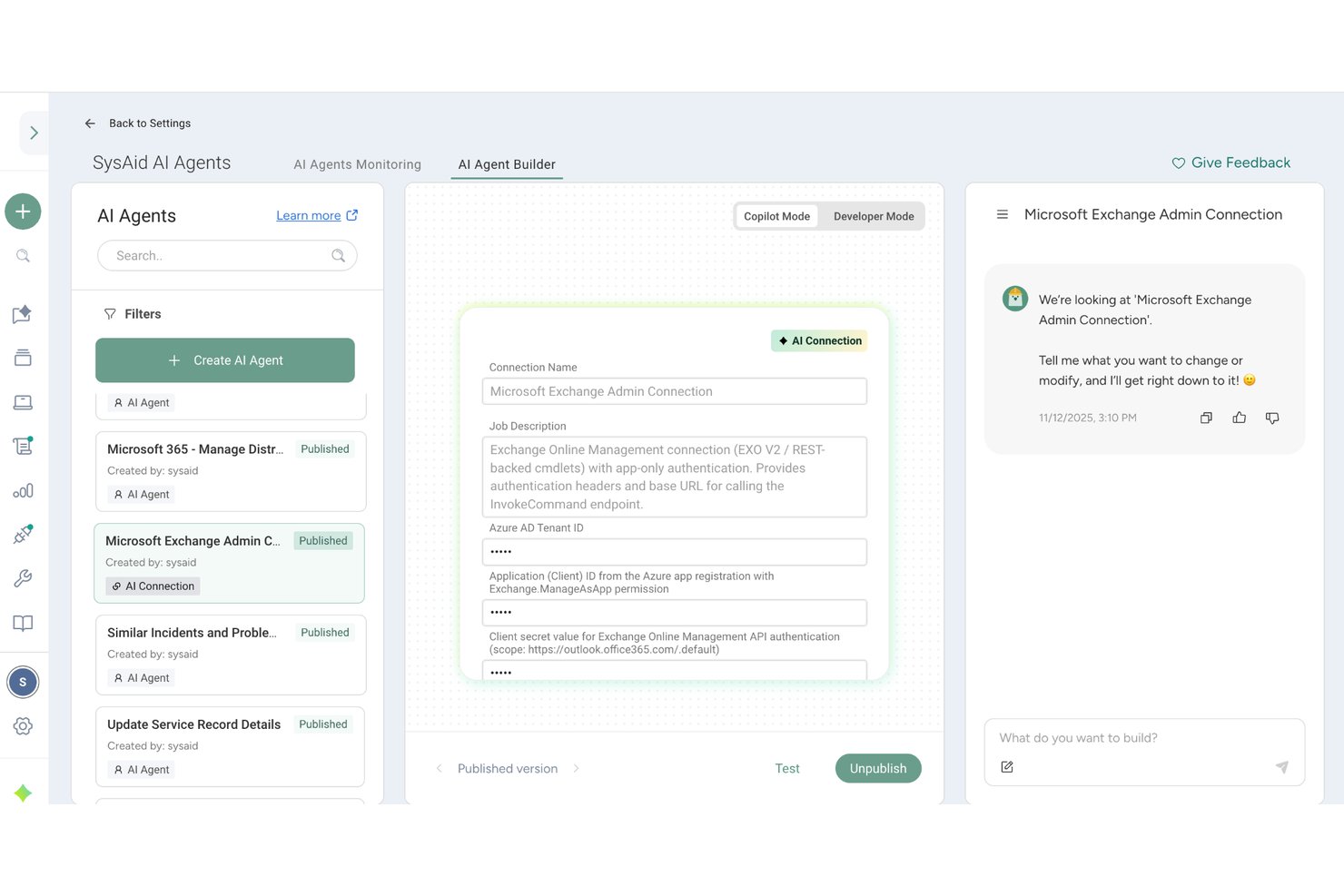The height and width of the screenshot is (896, 1344).
Task: Focus the AI Agents search field
Action: (227, 256)
